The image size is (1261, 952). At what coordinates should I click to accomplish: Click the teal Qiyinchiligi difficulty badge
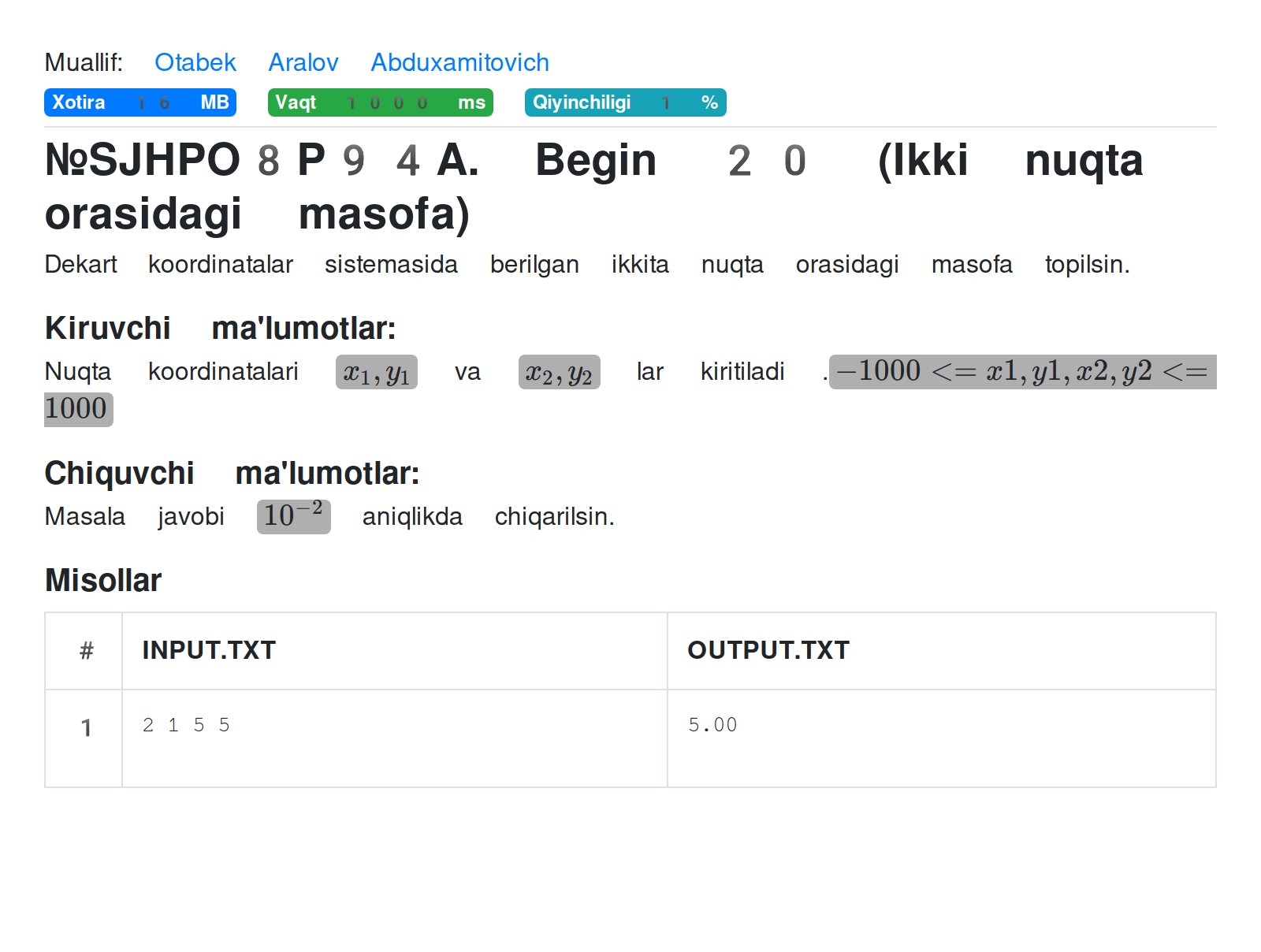625,102
